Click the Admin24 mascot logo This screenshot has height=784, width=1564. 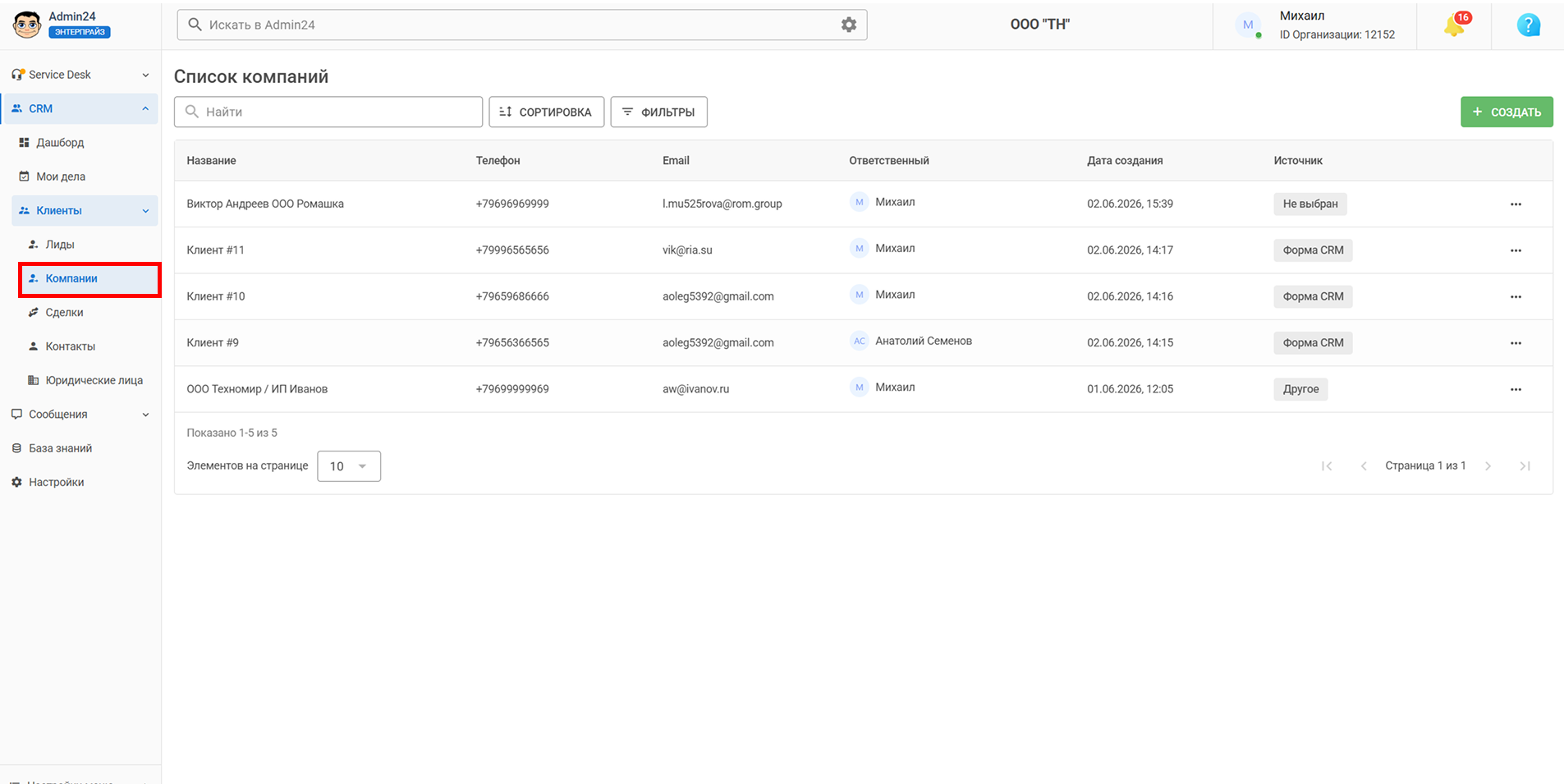(x=27, y=25)
